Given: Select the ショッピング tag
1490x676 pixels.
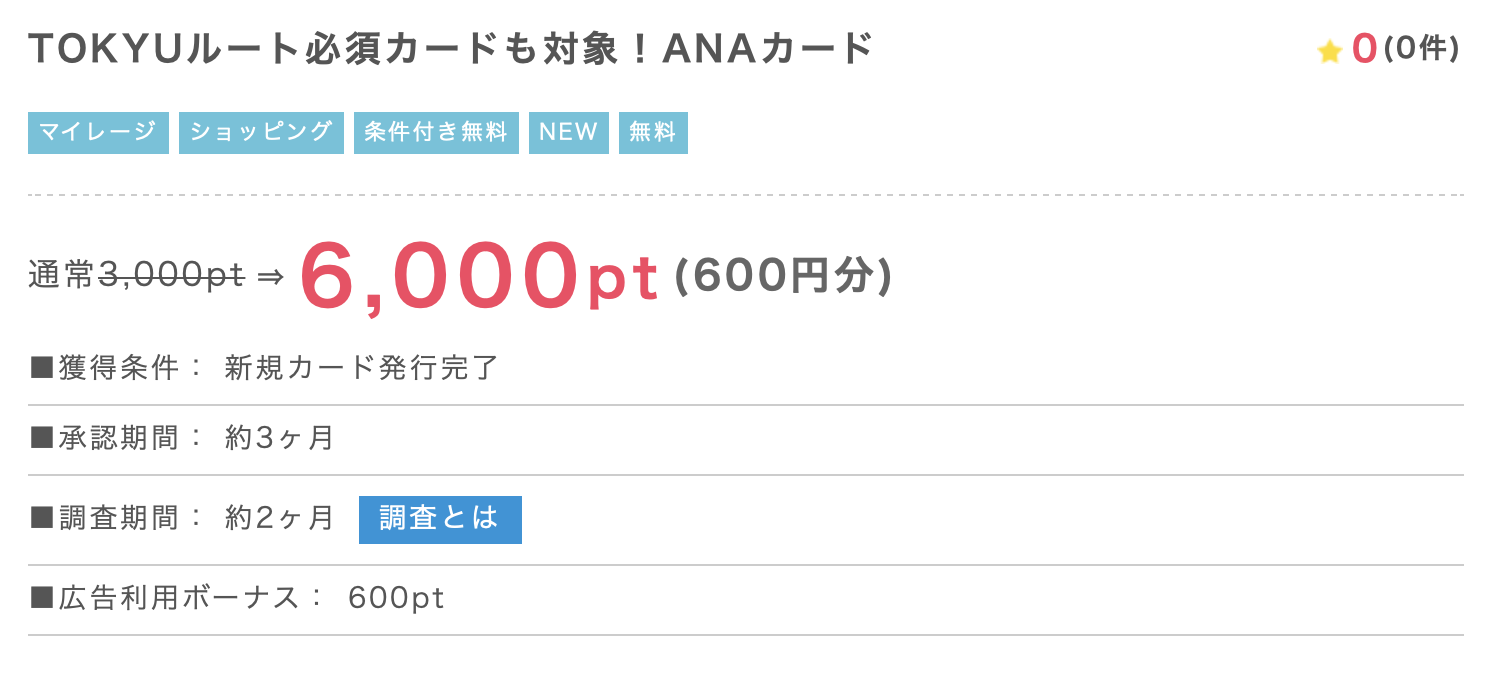Looking at the screenshot, I should (x=261, y=132).
